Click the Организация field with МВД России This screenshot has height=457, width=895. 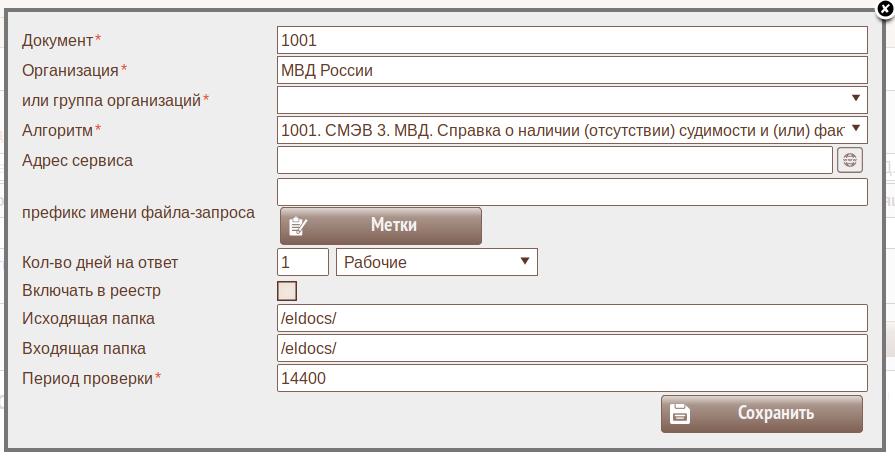[572, 70]
